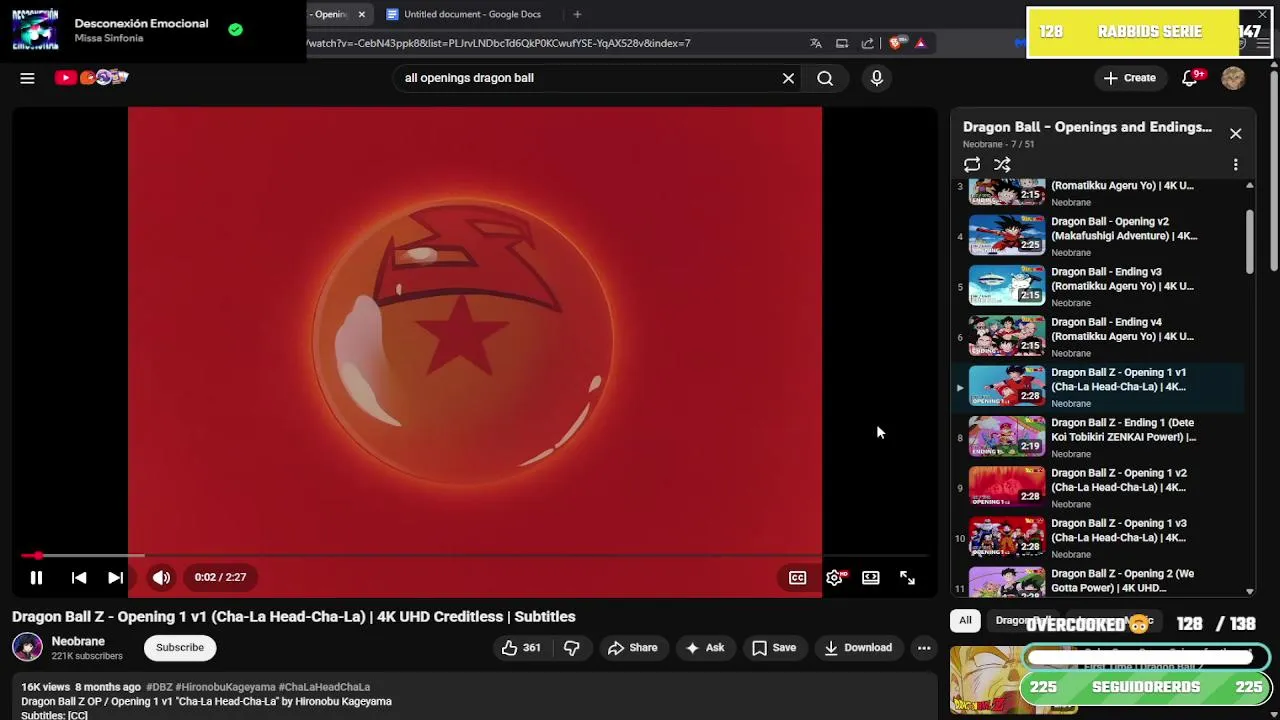Viewport: 1280px width, 720px height.
Task: Toggle closed captions on the player
Action: point(797,577)
